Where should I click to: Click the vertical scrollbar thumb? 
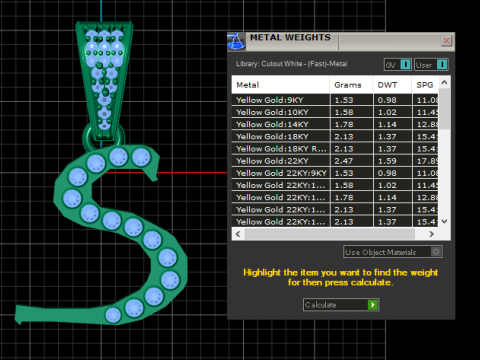pyautogui.click(x=444, y=109)
